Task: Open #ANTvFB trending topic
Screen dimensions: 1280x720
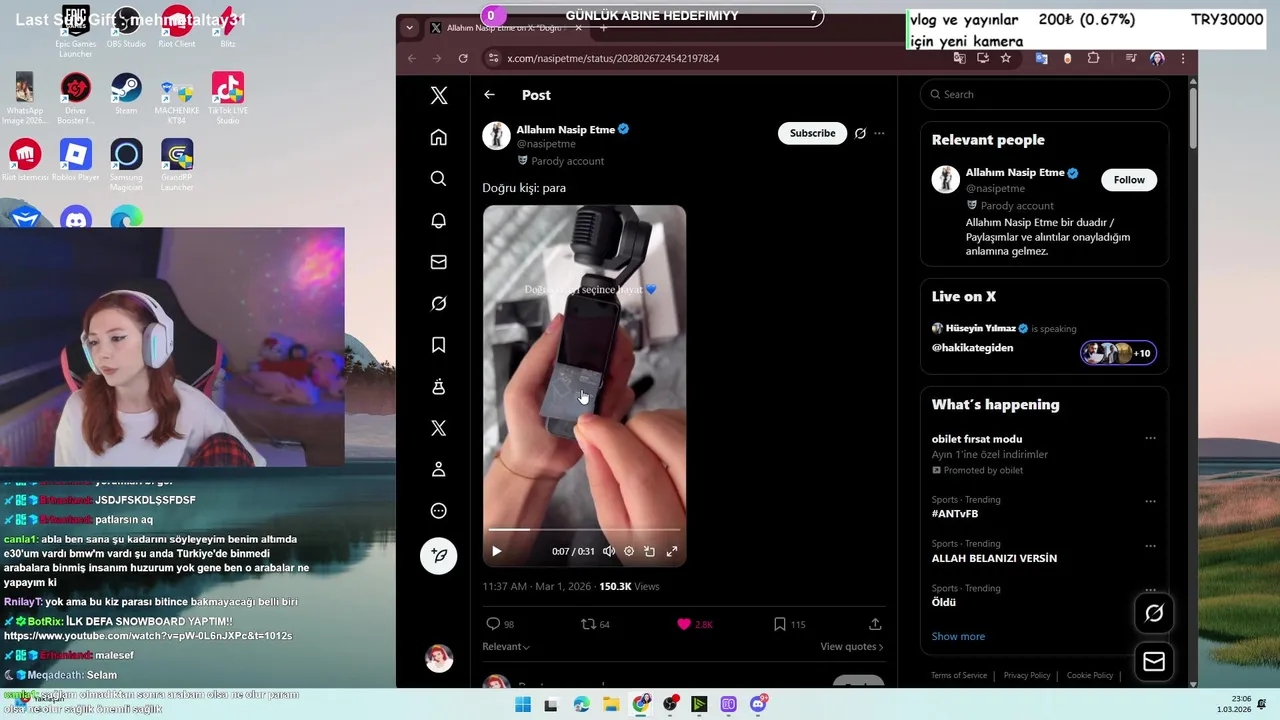Action: [x=955, y=514]
